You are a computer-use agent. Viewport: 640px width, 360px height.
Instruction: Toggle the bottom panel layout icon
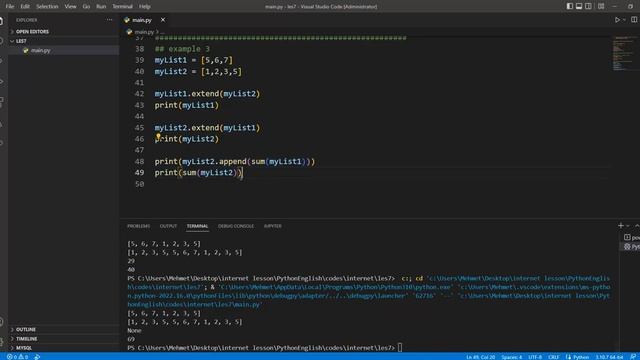(x=579, y=6)
